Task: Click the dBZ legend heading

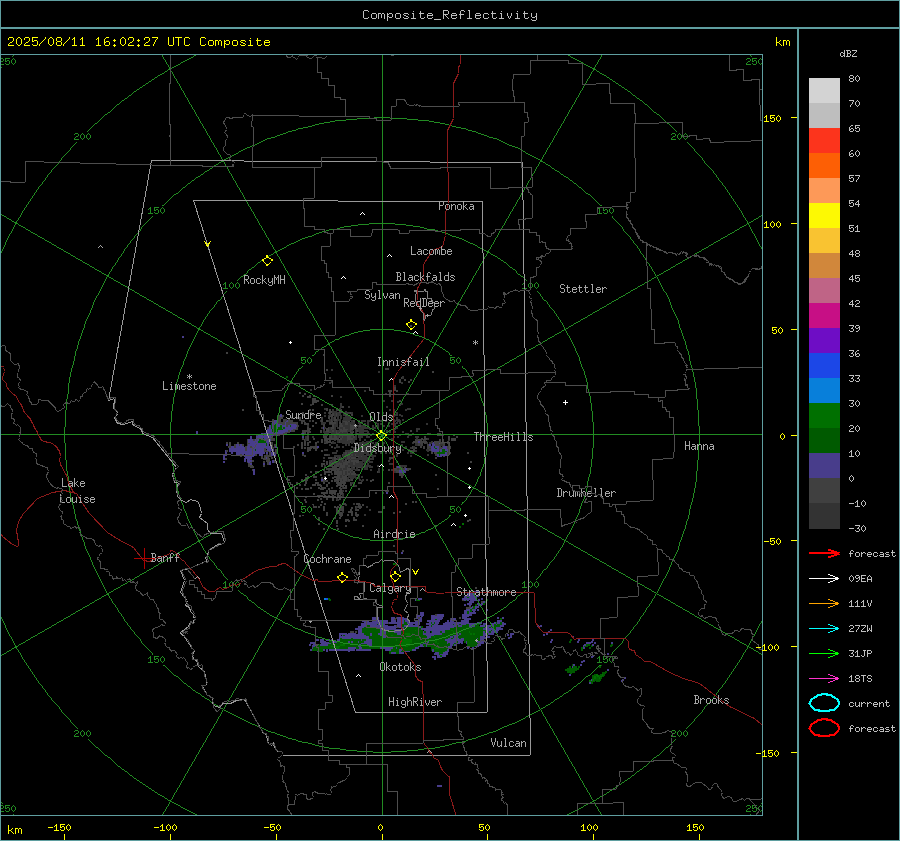Action: click(x=848, y=53)
